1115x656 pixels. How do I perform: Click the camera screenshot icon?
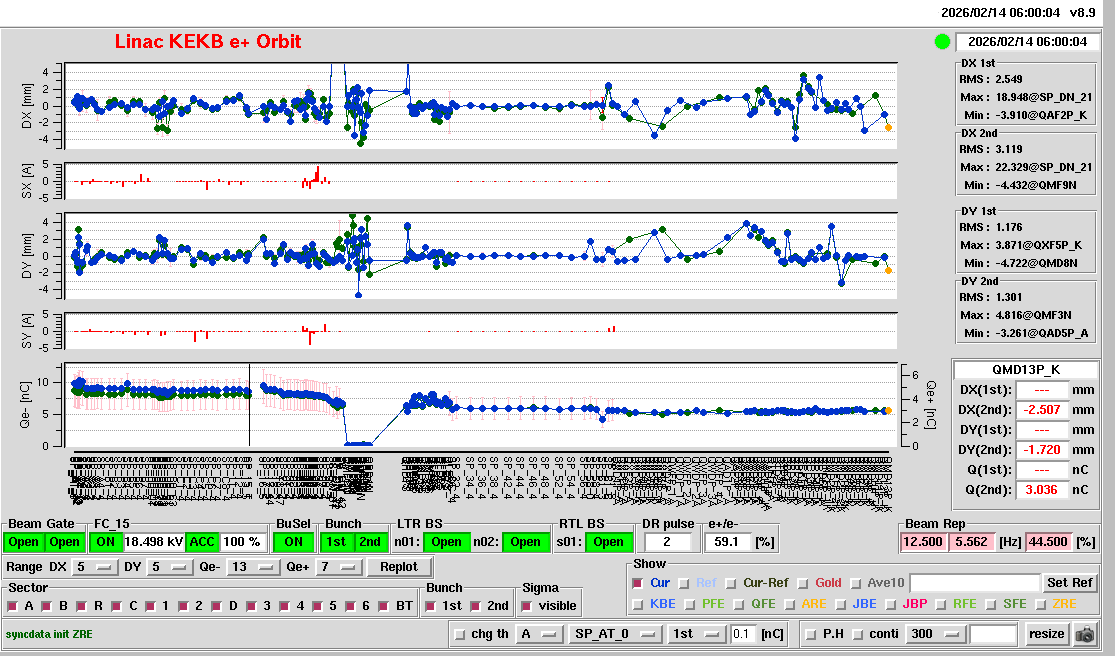1084,634
